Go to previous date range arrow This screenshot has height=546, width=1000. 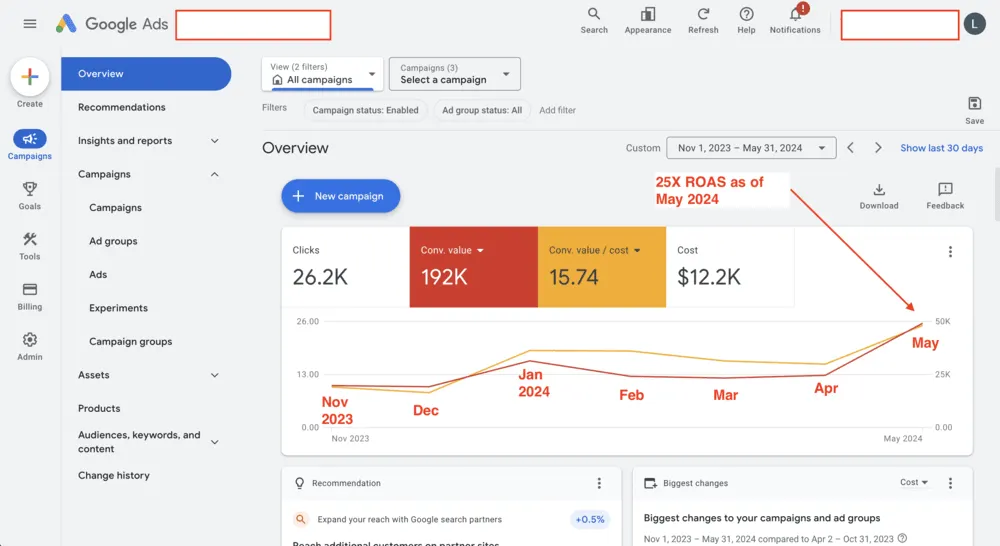[x=850, y=147]
